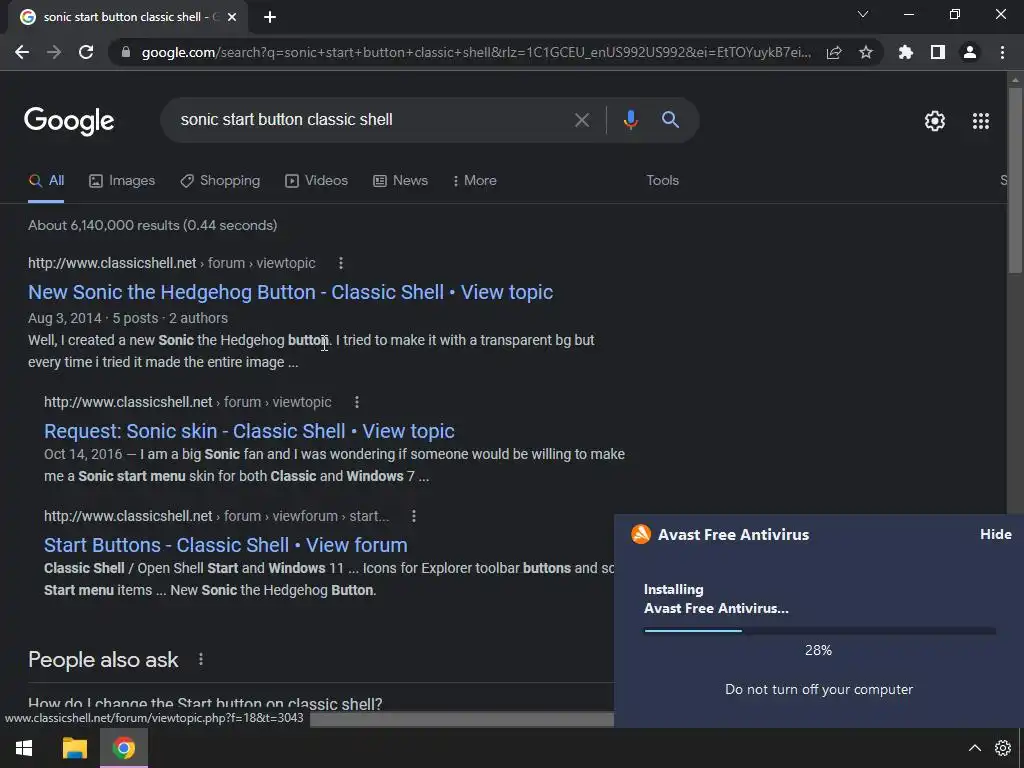Open the tab search chevron
This screenshot has height=768, width=1024.
tap(863, 14)
